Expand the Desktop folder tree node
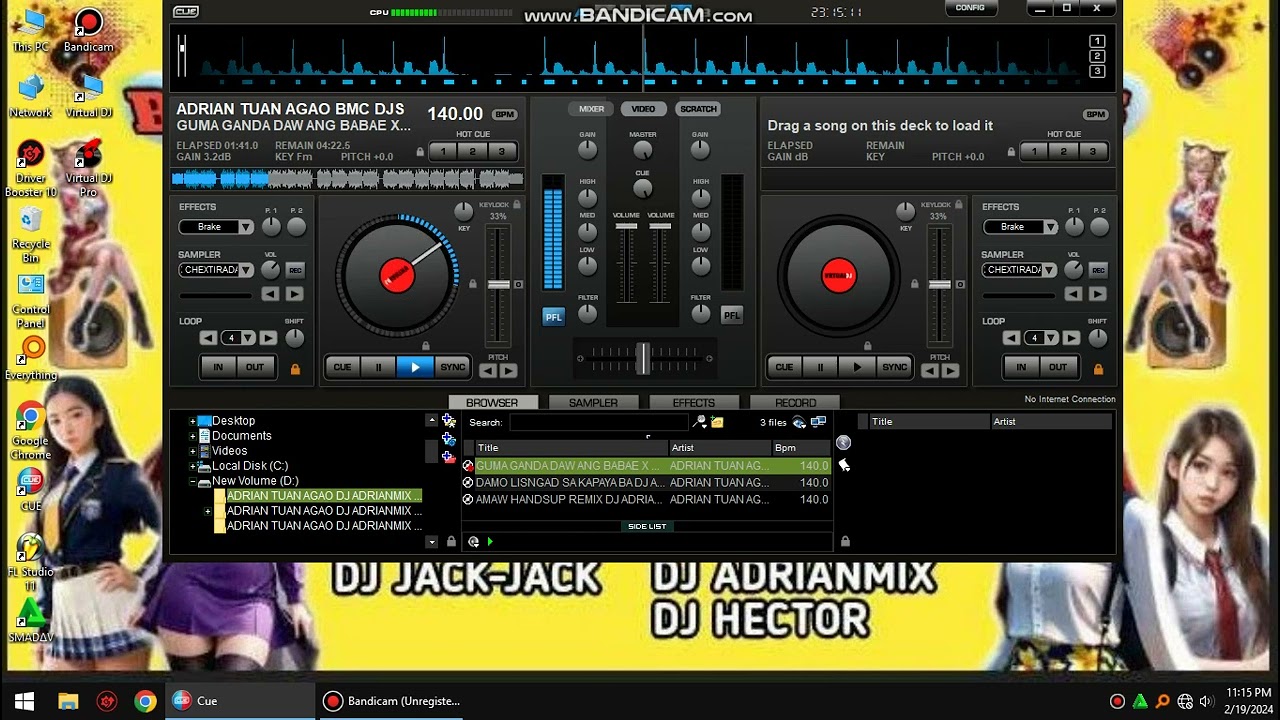Screen dimensions: 1280x720 [192, 421]
